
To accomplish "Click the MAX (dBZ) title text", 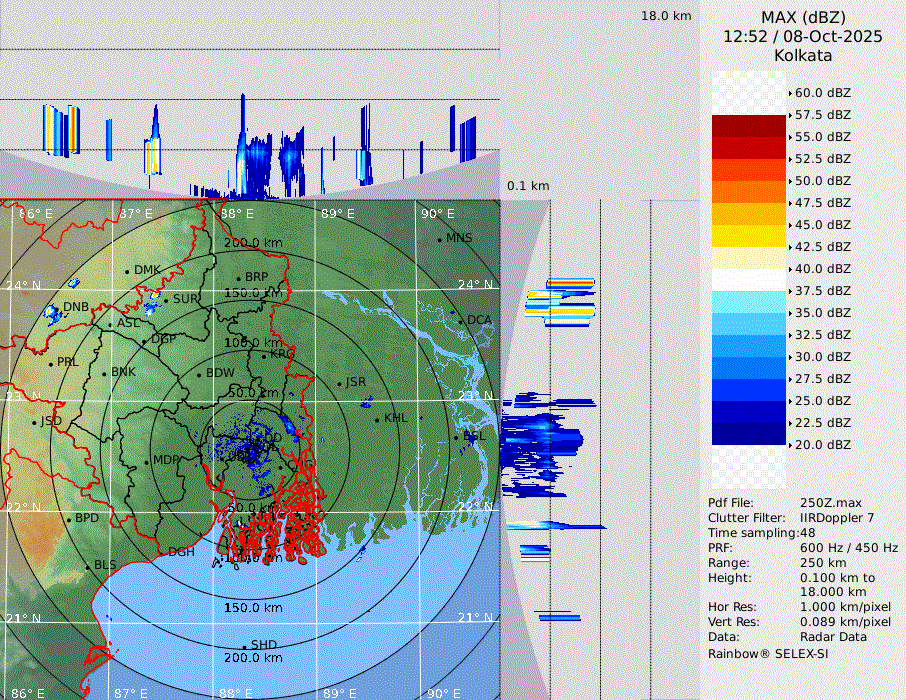I will point(803,17).
